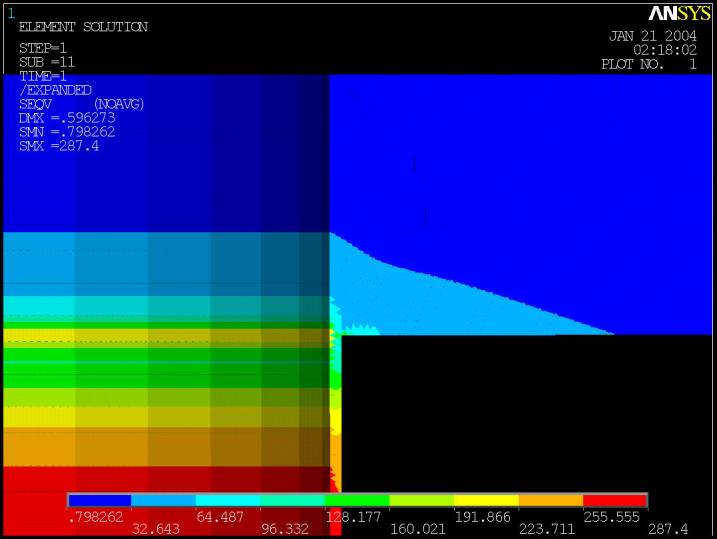
Task: Click the window number 1 in top-left corner
Action: [11, 14]
